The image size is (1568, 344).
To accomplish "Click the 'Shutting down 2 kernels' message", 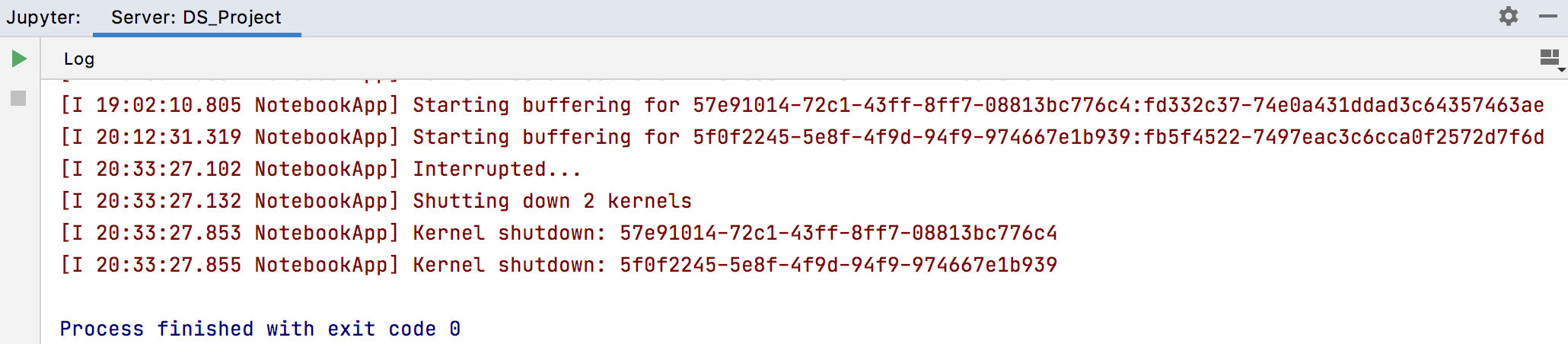I will pyautogui.click(x=553, y=201).
